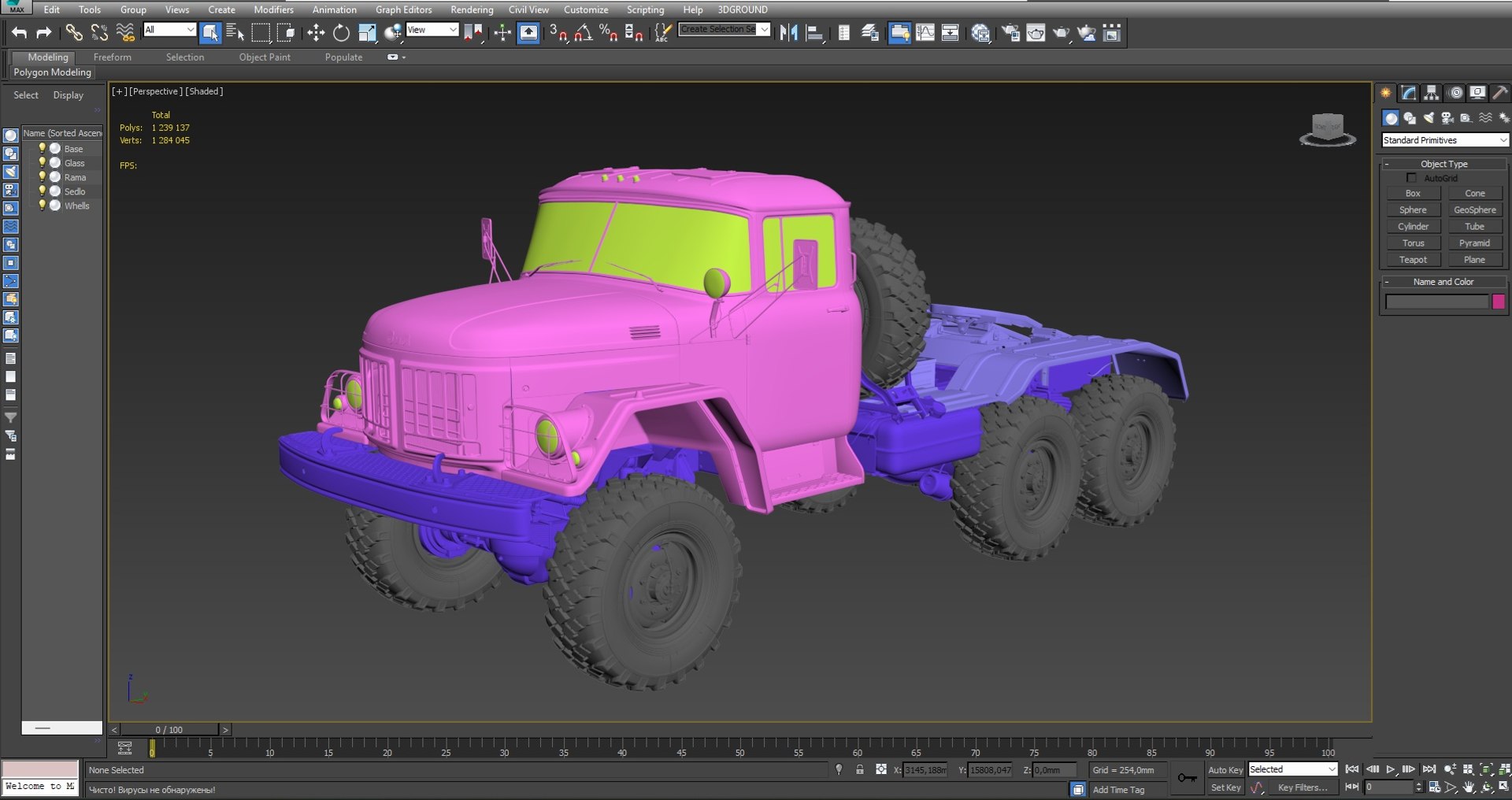Toggle Percent Snap icon

609,32
